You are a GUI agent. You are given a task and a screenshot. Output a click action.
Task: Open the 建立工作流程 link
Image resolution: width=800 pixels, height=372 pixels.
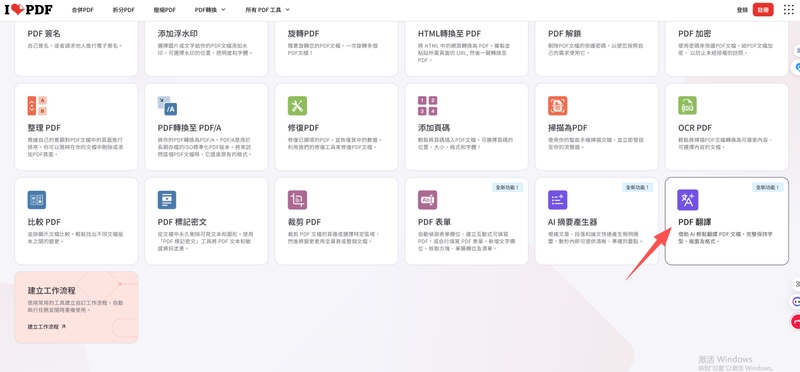pyautogui.click(x=46, y=326)
